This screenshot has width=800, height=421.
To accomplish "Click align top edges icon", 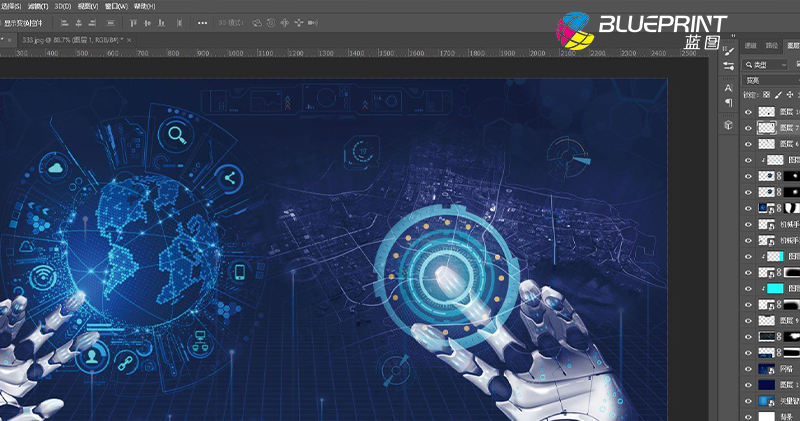I will click(133, 23).
